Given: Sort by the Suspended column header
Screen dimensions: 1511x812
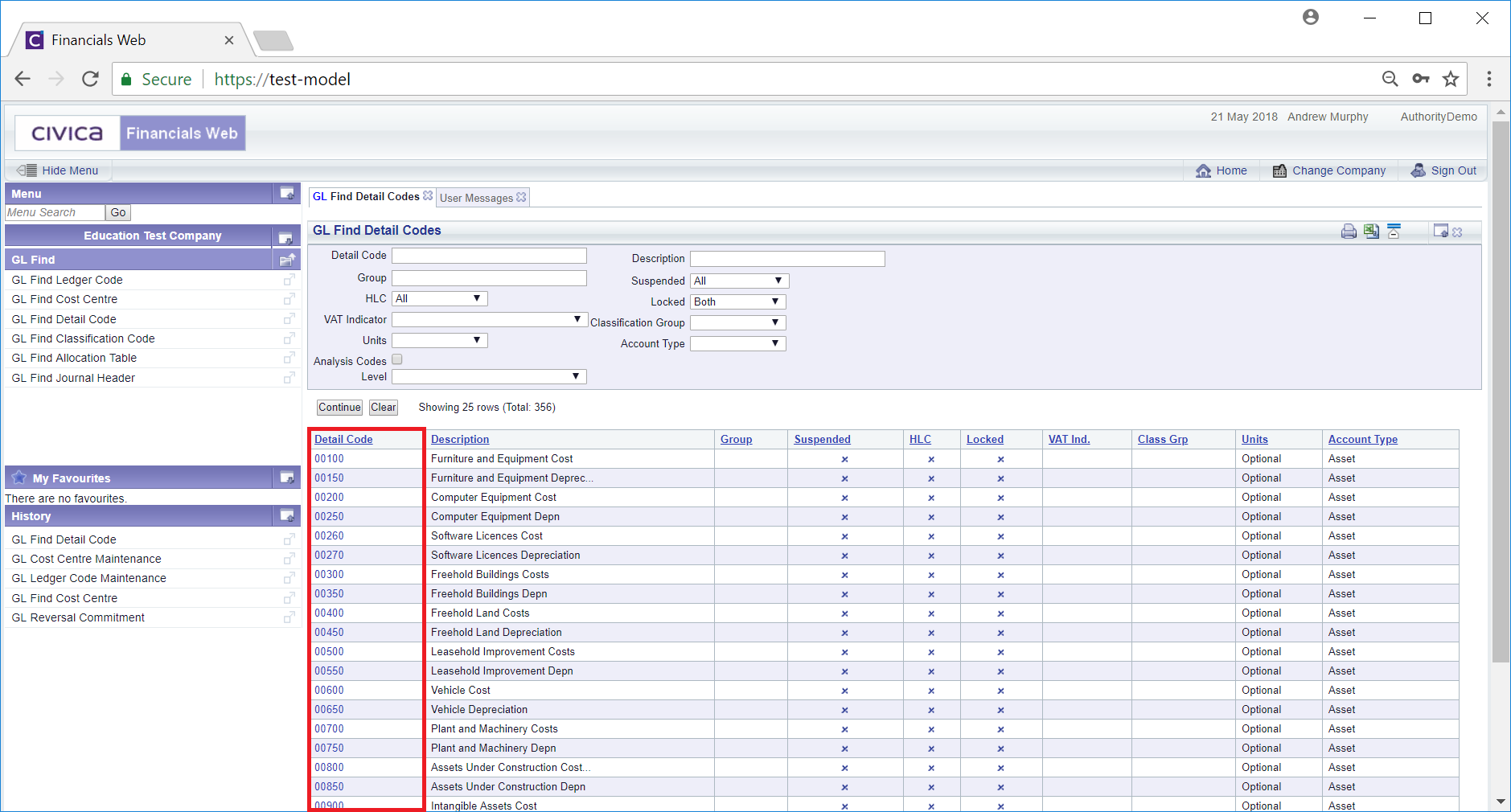Looking at the screenshot, I should [822, 439].
